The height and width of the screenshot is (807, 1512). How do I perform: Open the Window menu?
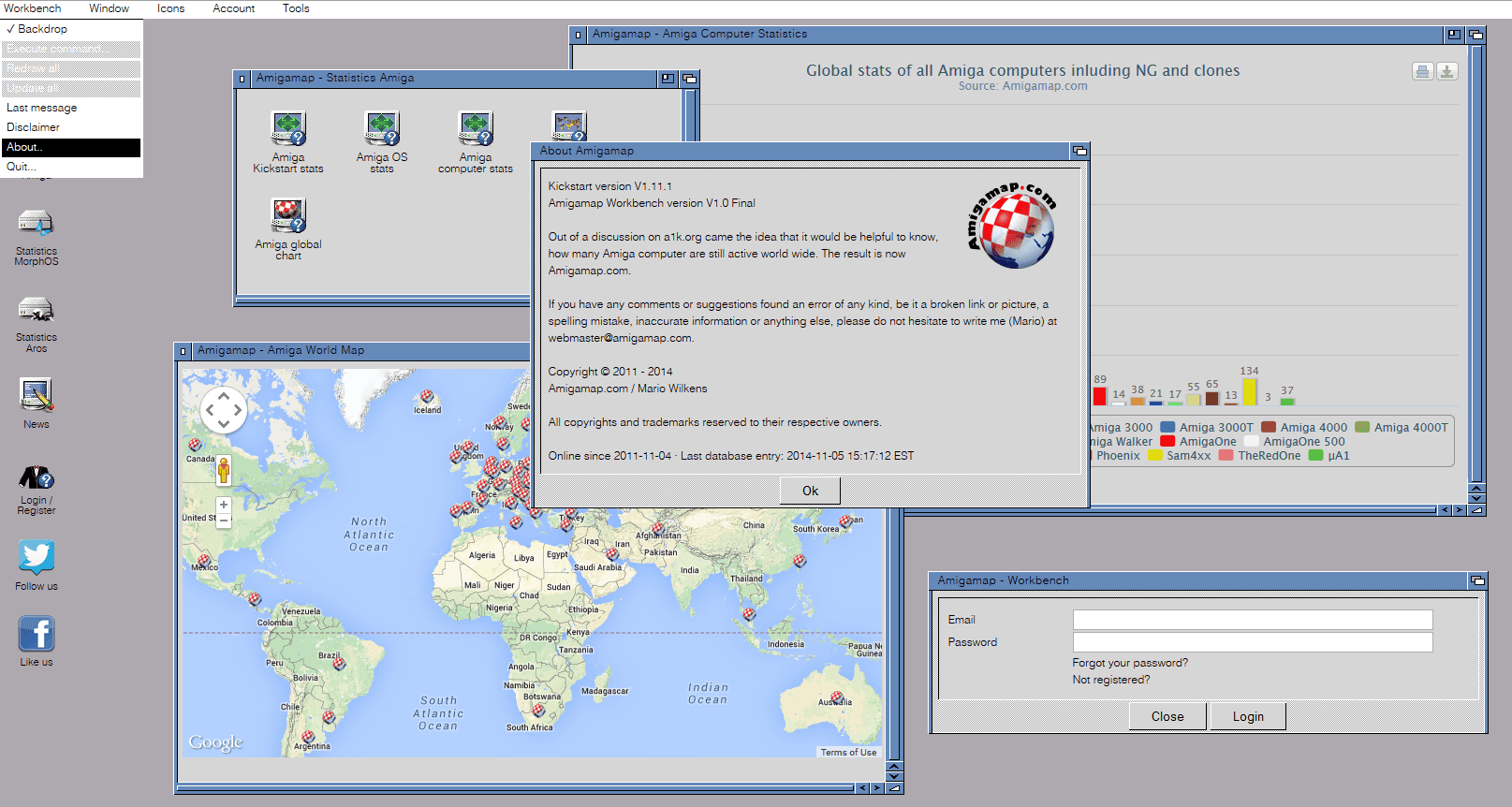[x=109, y=8]
